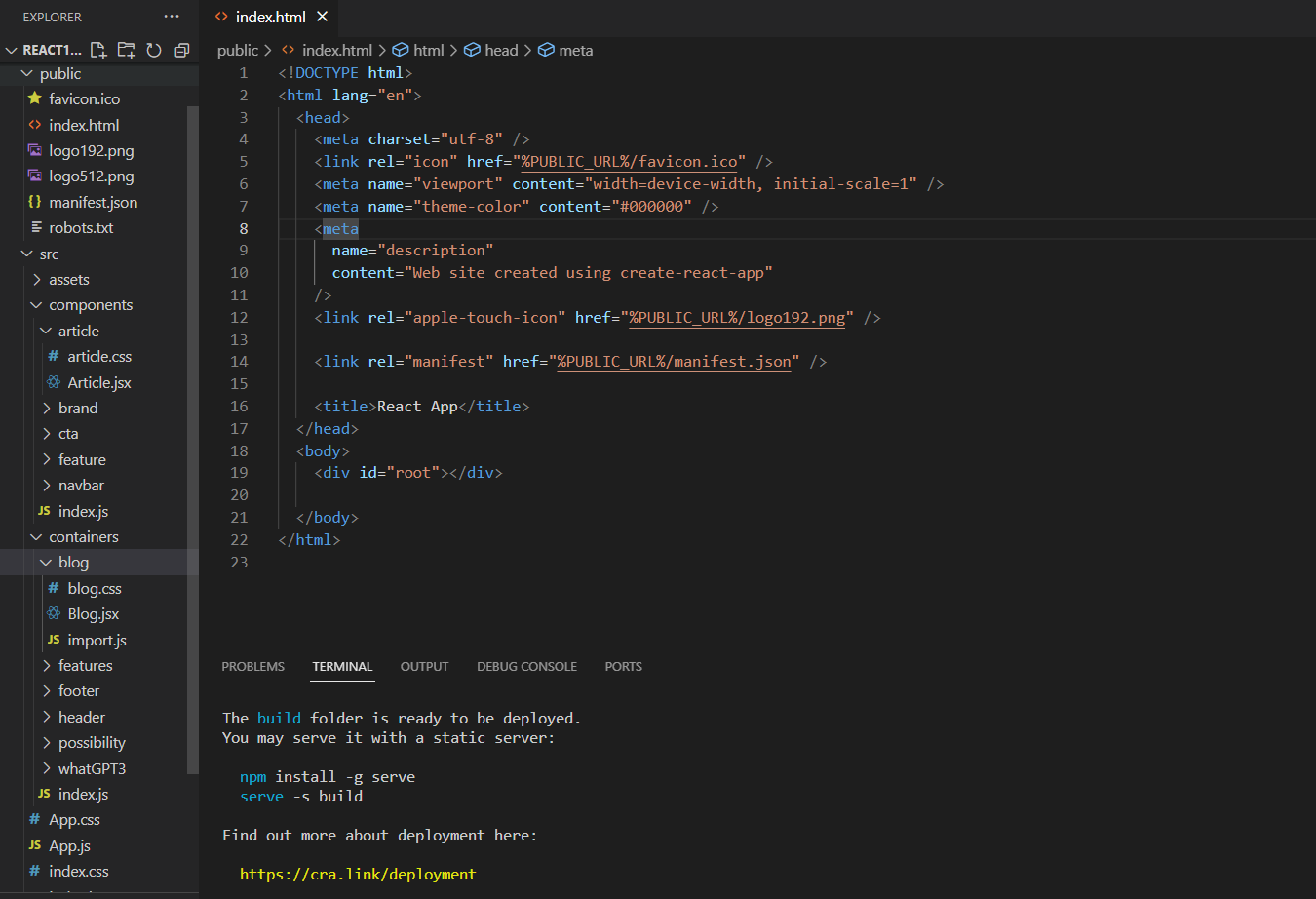Open the Article.jsx React file
The height and width of the screenshot is (899, 1316).
pyautogui.click(x=98, y=382)
